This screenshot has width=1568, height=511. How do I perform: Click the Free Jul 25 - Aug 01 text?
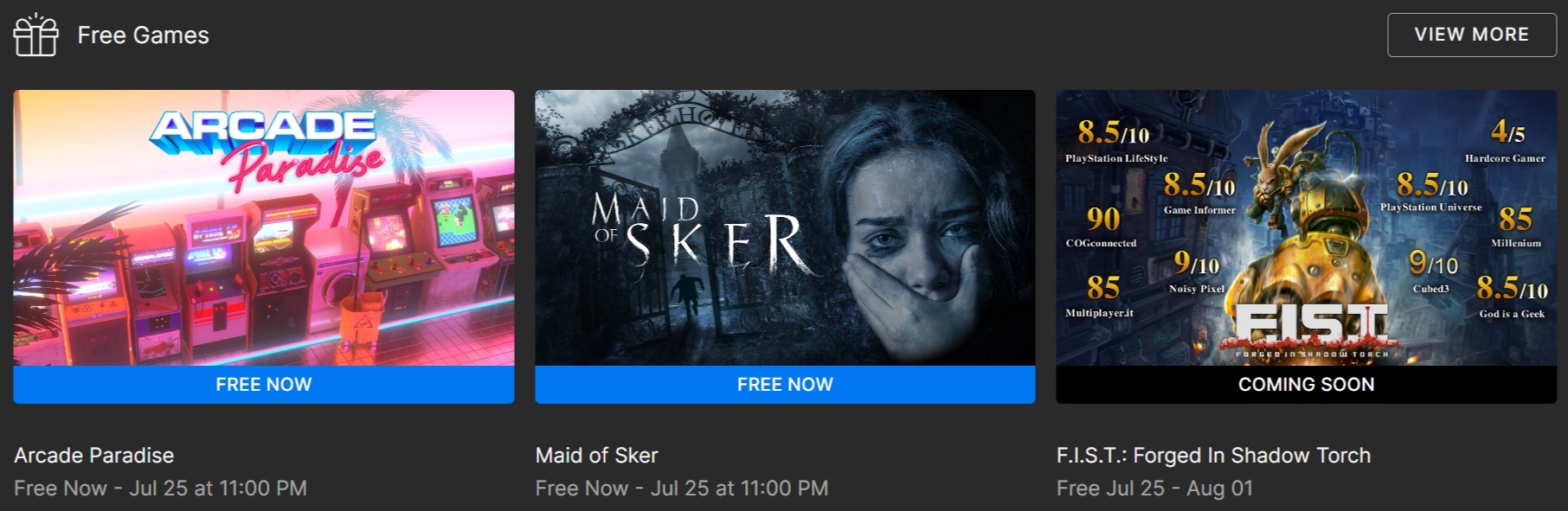[1154, 488]
